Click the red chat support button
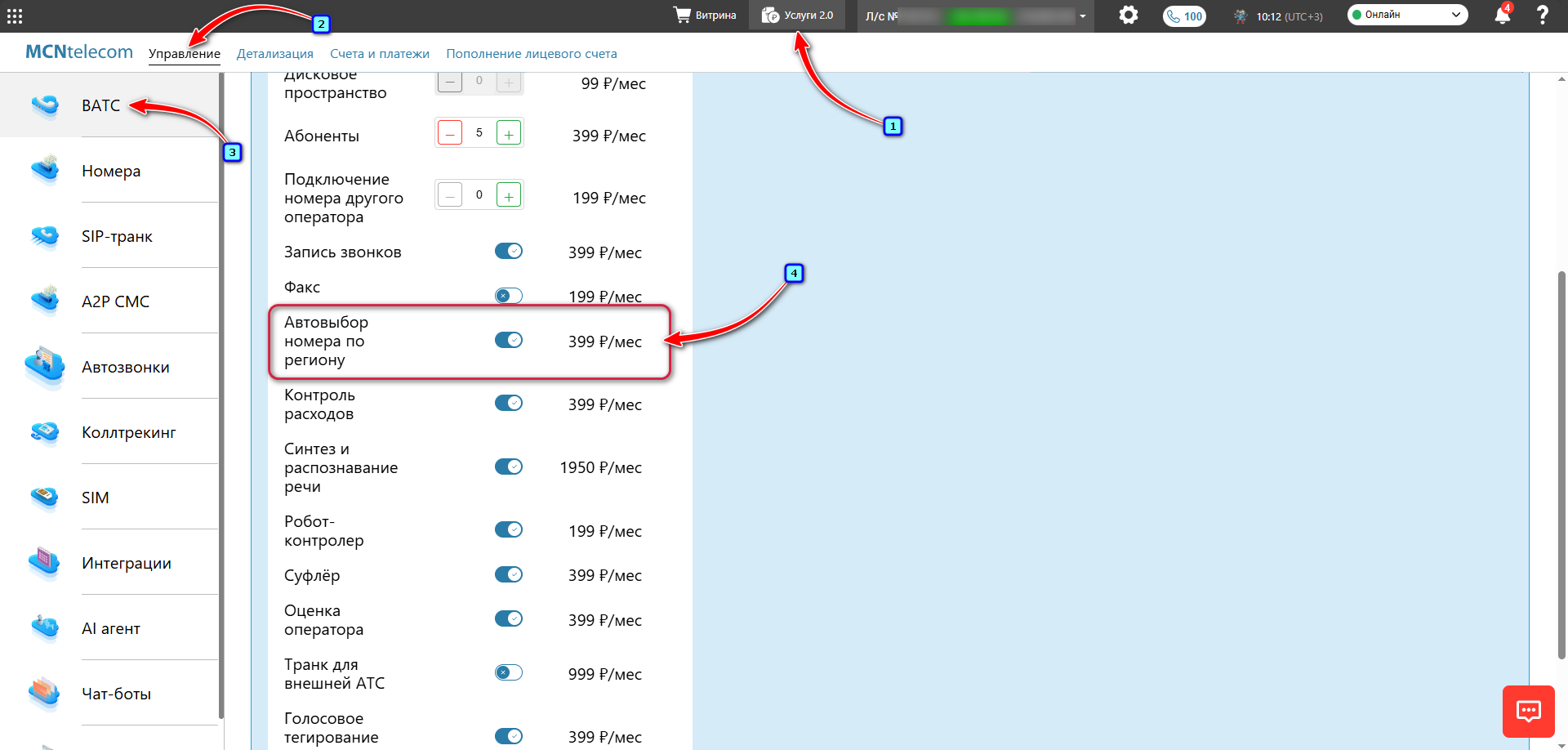This screenshot has width=1568, height=750. (1528, 711)
